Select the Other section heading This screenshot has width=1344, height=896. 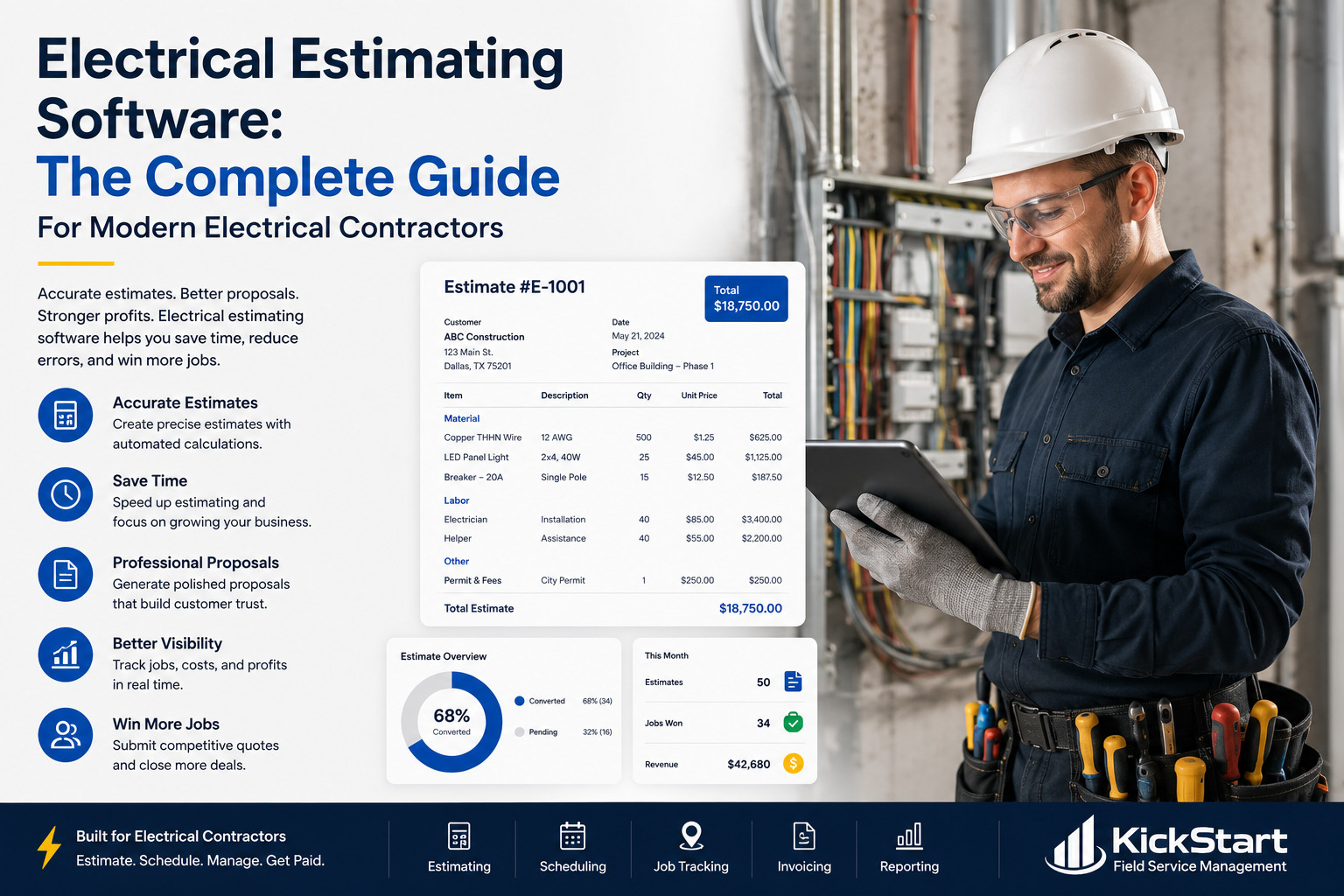(457, 561)
